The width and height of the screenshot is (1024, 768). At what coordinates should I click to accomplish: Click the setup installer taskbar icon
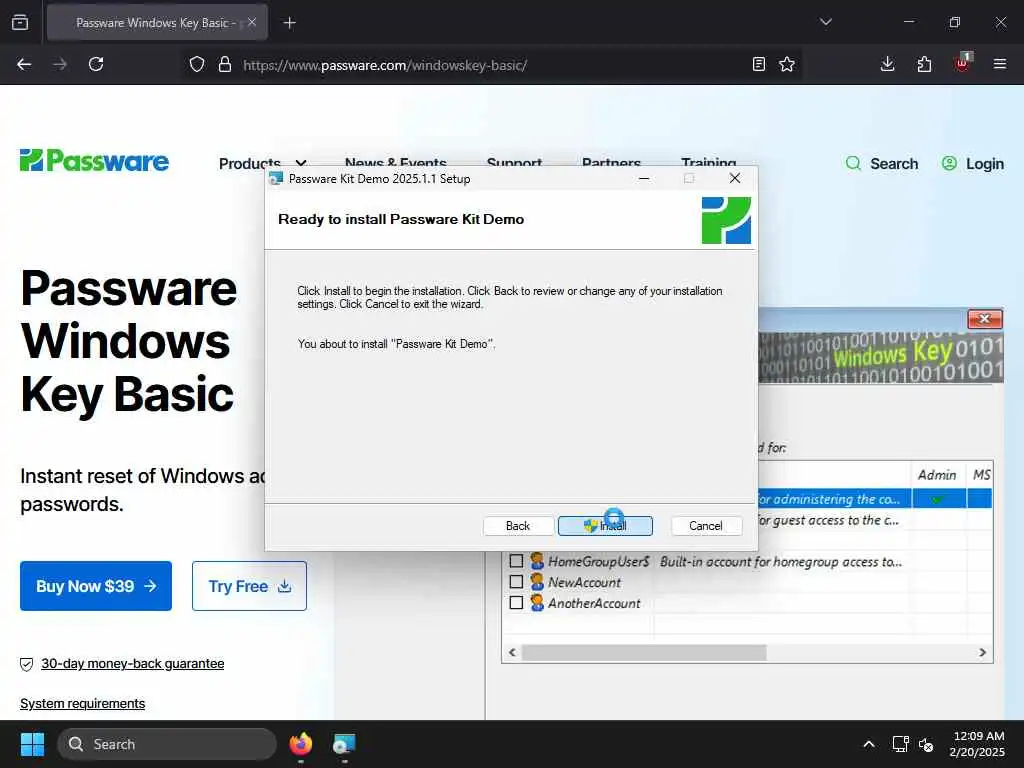[344, 744]
